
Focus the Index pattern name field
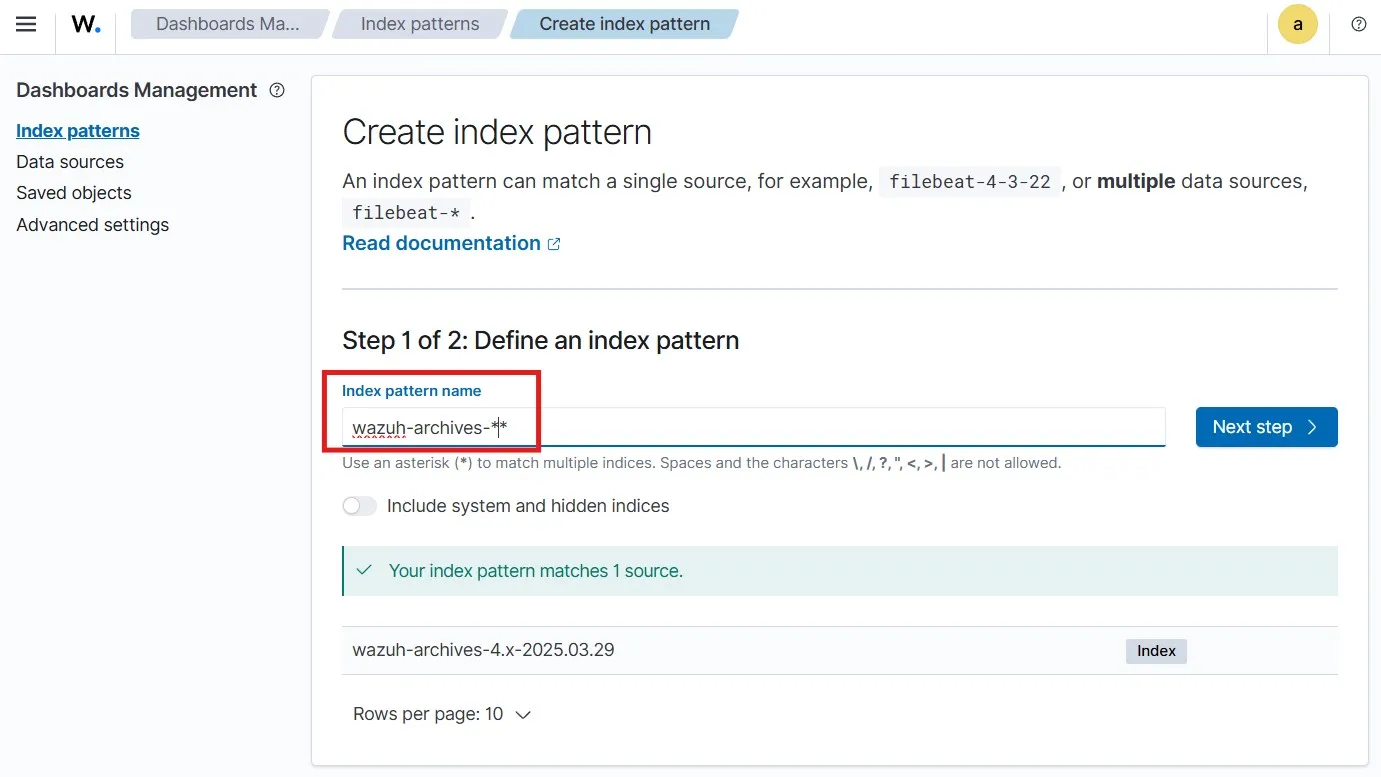[752, 427]
